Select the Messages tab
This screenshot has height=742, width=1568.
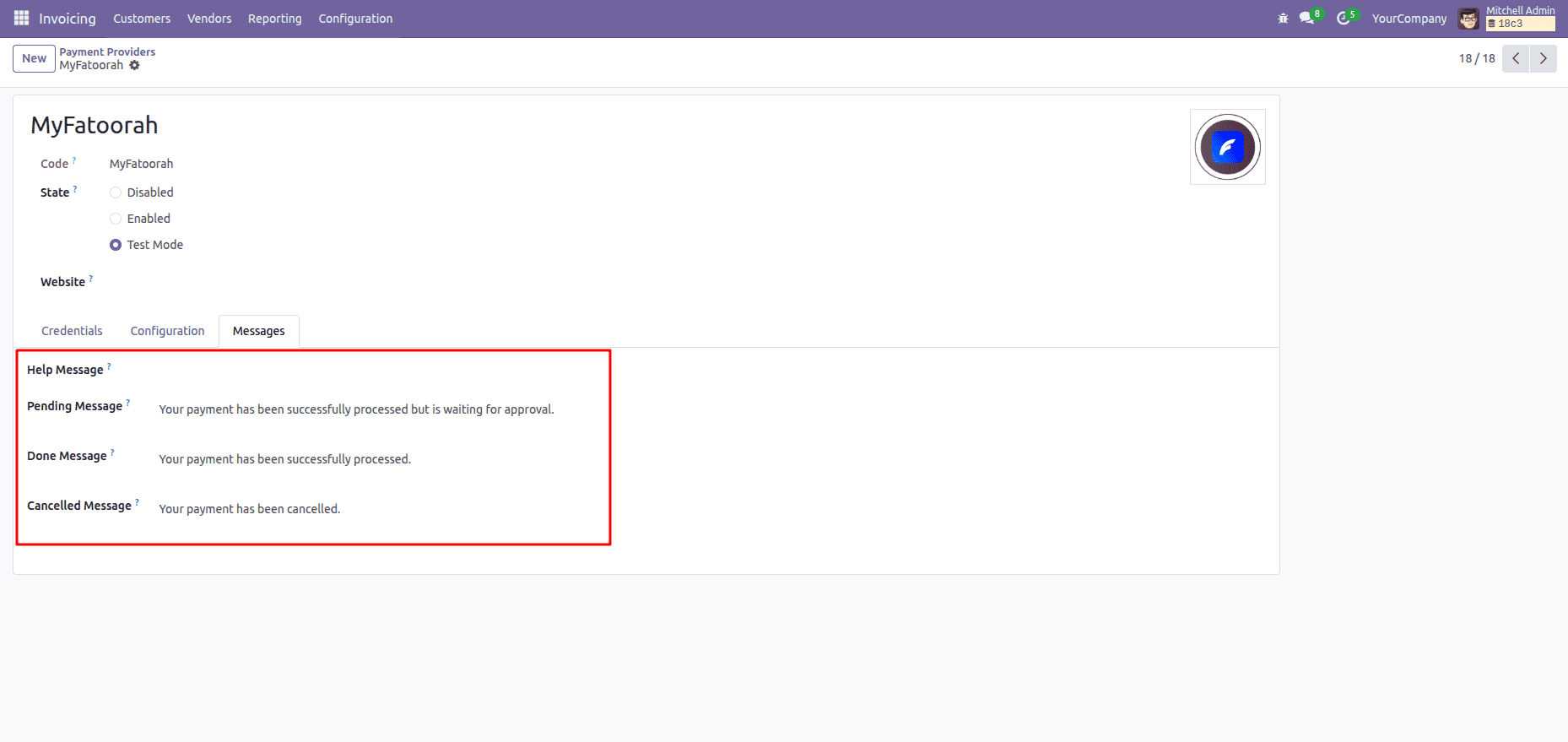pyautogui.click(x=259, y=331)
